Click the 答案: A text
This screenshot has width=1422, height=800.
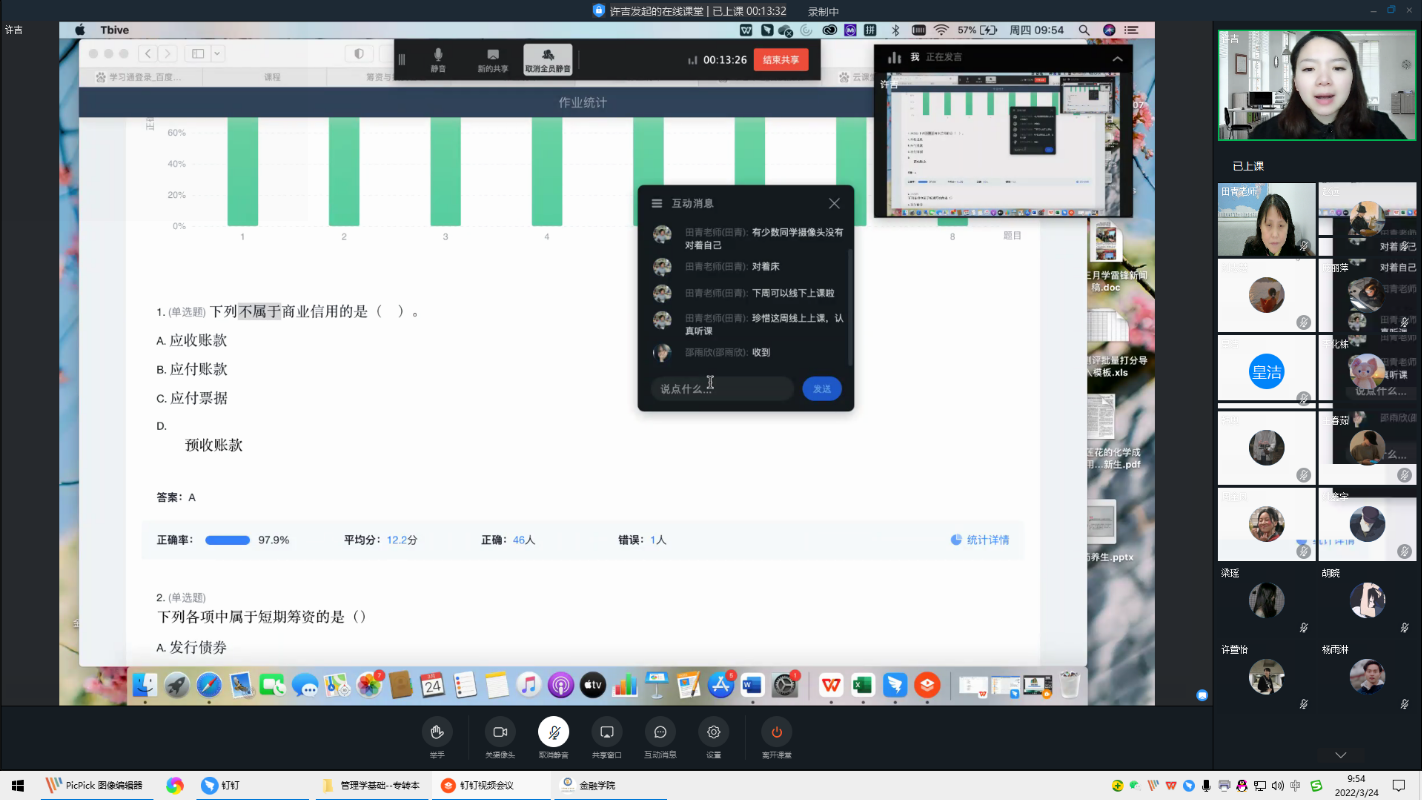point(176,497)
